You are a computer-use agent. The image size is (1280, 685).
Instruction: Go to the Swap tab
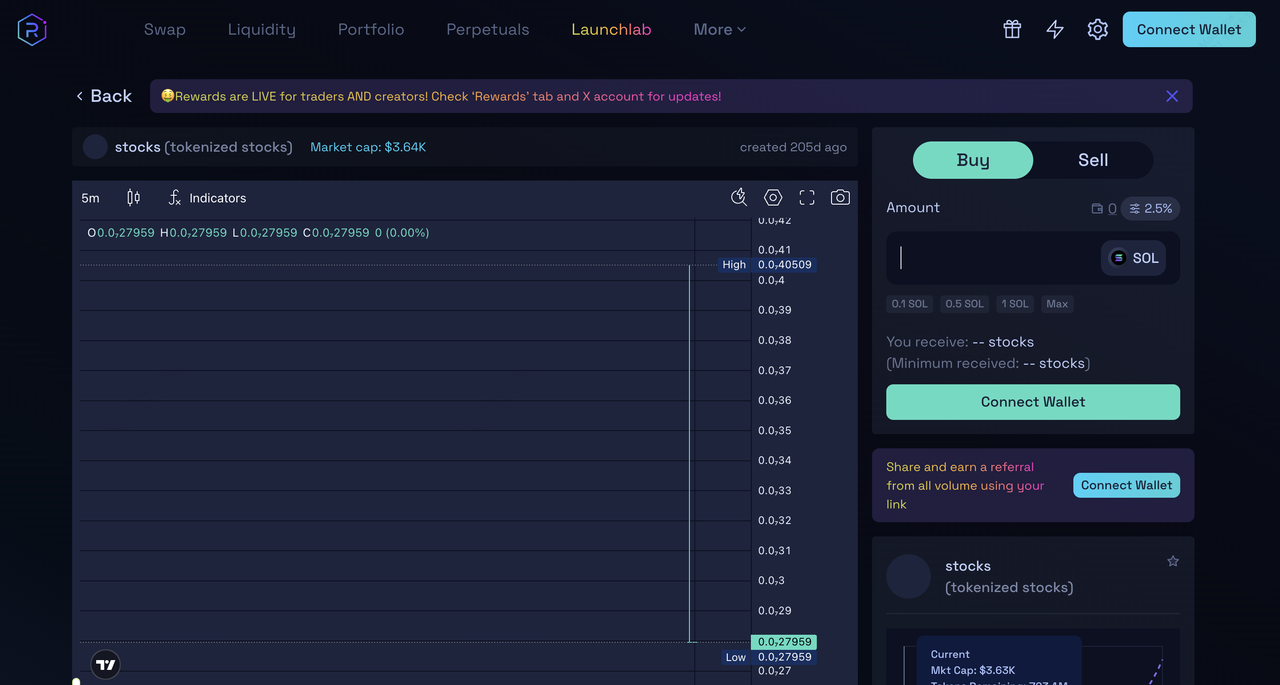point(165,30)
